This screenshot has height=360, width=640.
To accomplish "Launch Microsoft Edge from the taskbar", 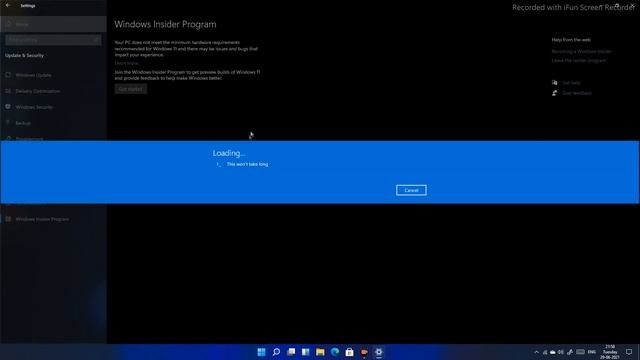I will [335, 352].
